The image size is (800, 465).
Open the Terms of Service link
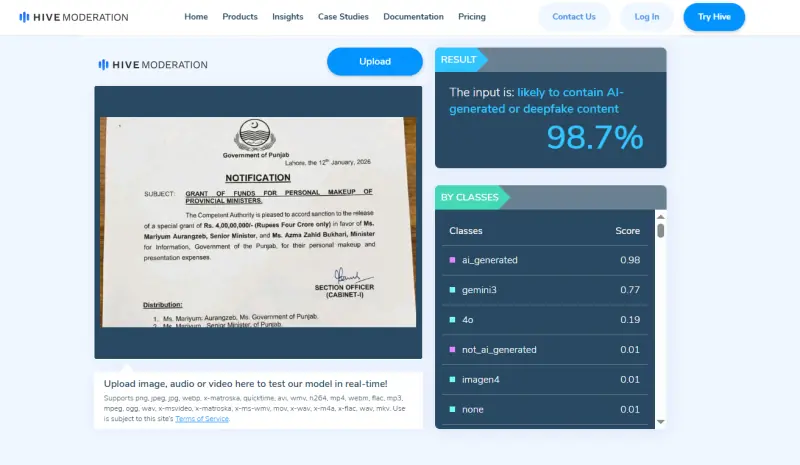pos(202,419)
